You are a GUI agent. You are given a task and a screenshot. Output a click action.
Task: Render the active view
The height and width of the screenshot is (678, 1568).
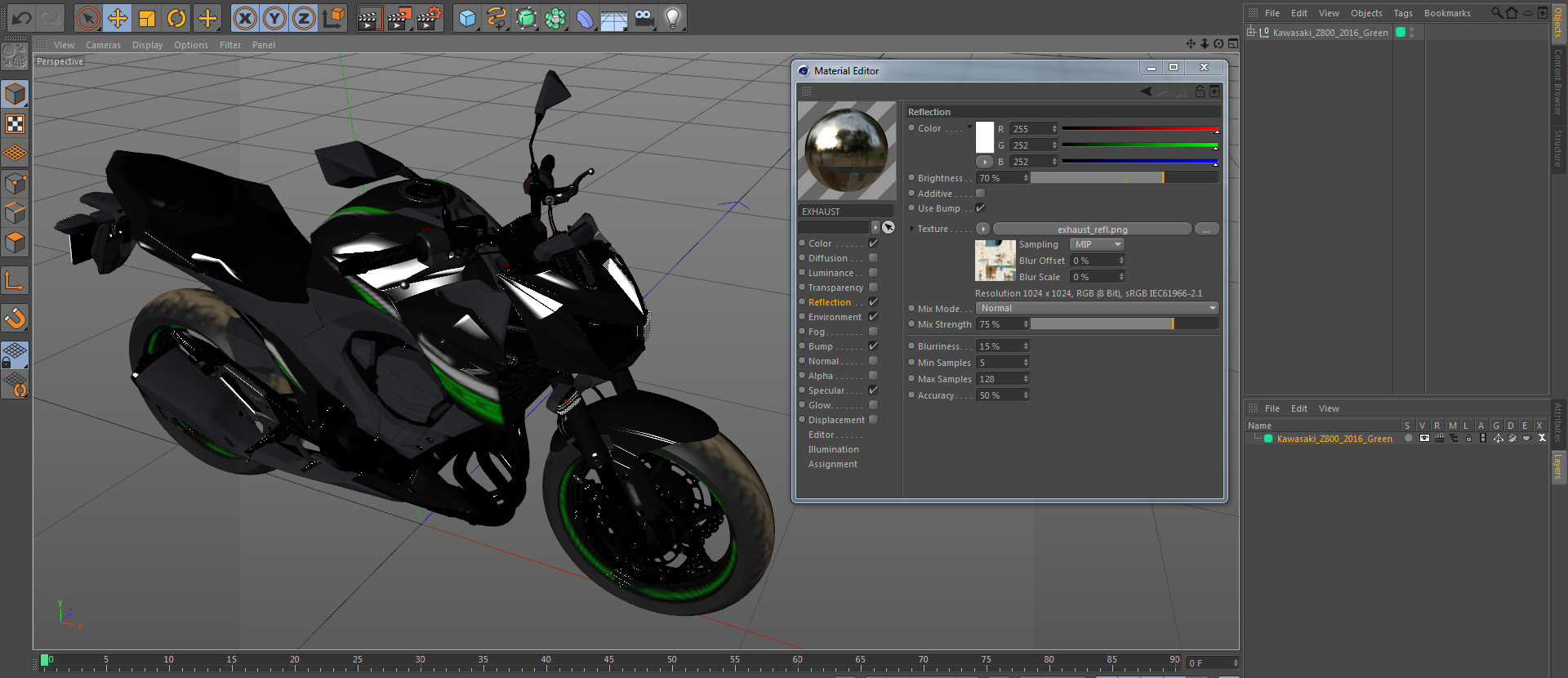369,17
